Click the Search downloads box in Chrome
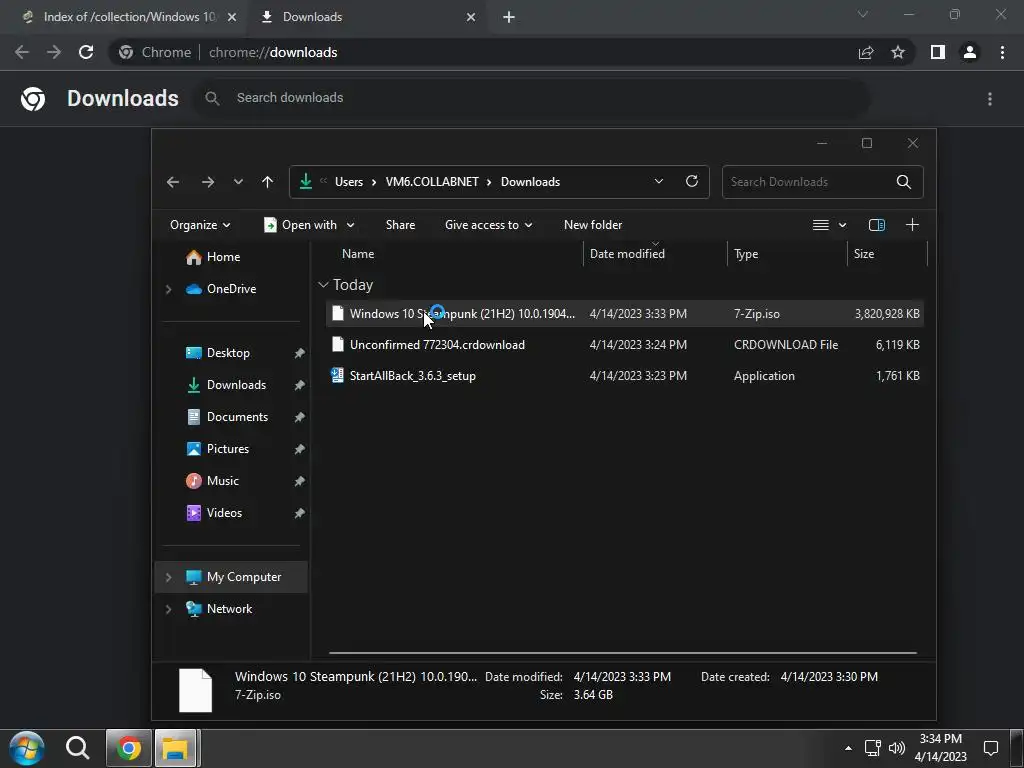1024x768 pixels. tap(533, 98)
